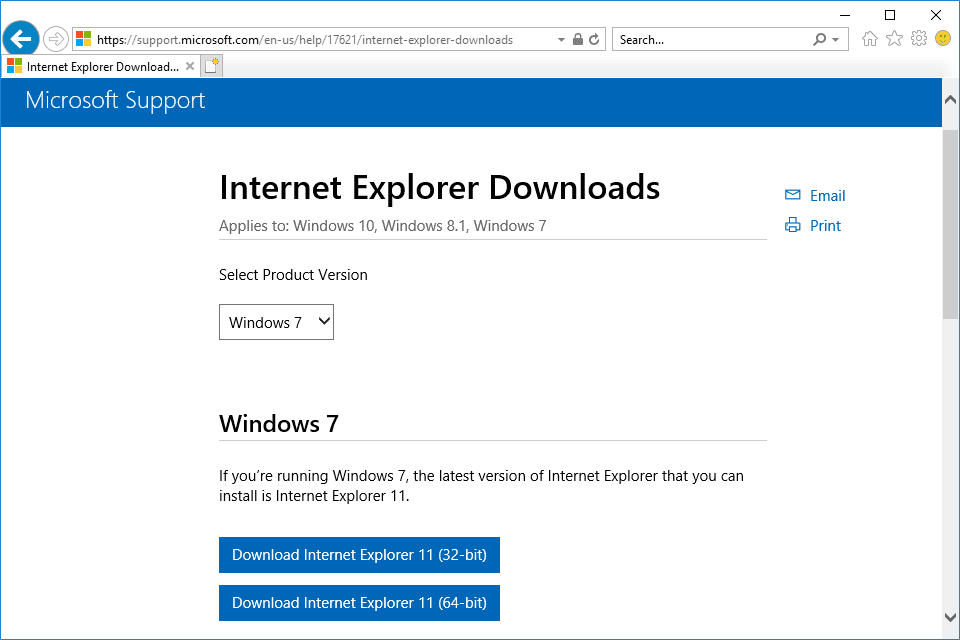Refresh the page with the reload icon

(x=594, y=39)
